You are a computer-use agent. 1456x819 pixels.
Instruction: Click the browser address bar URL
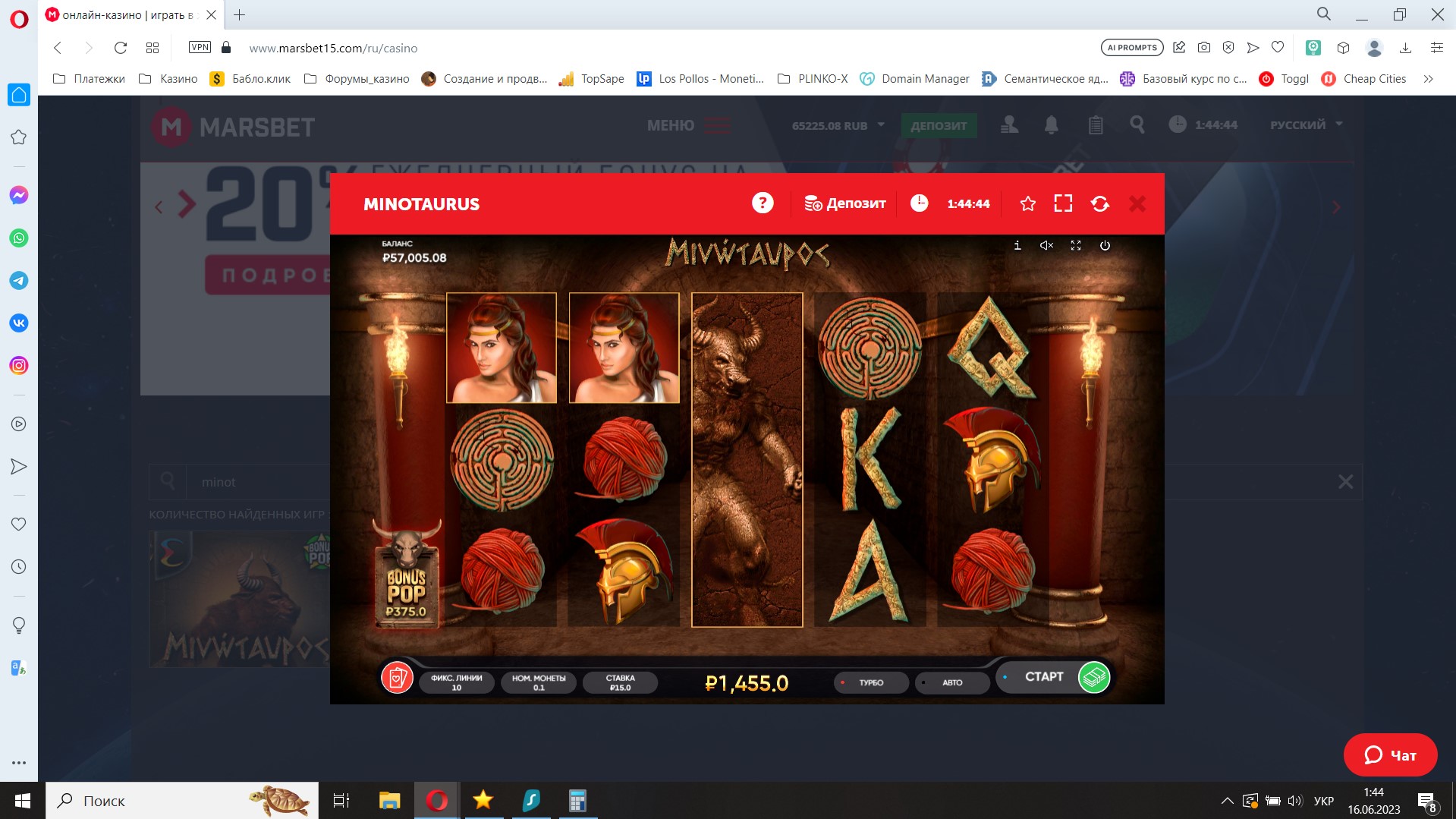pyautogui.click(x=333, y=48)
